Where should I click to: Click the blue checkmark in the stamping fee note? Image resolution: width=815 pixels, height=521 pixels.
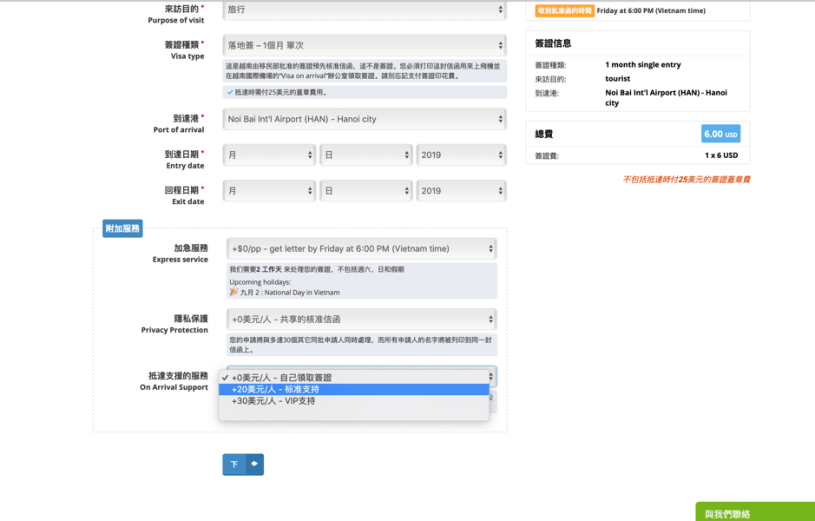tap(231, 92)
